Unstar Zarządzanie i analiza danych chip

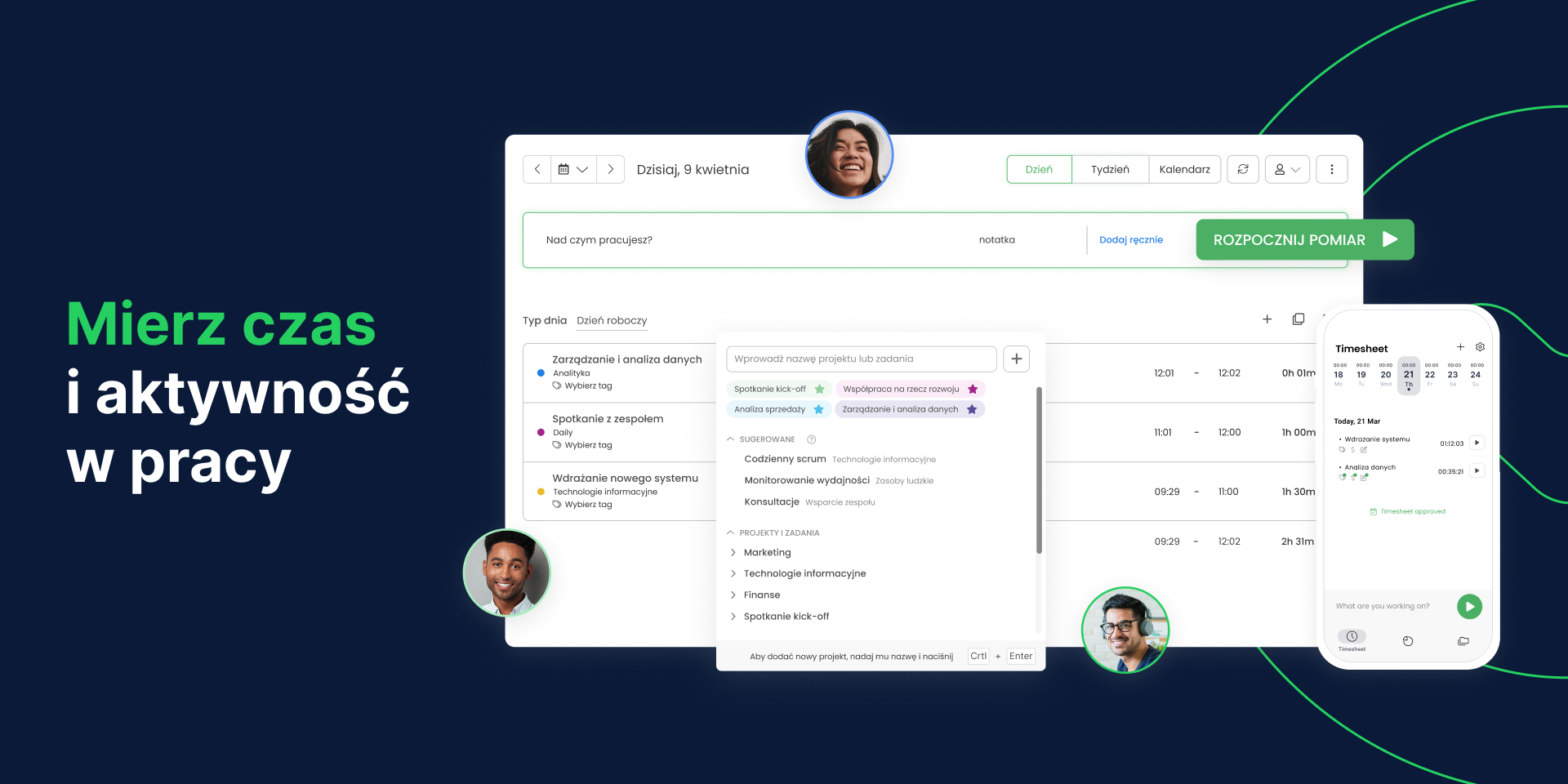click(972, 409)
